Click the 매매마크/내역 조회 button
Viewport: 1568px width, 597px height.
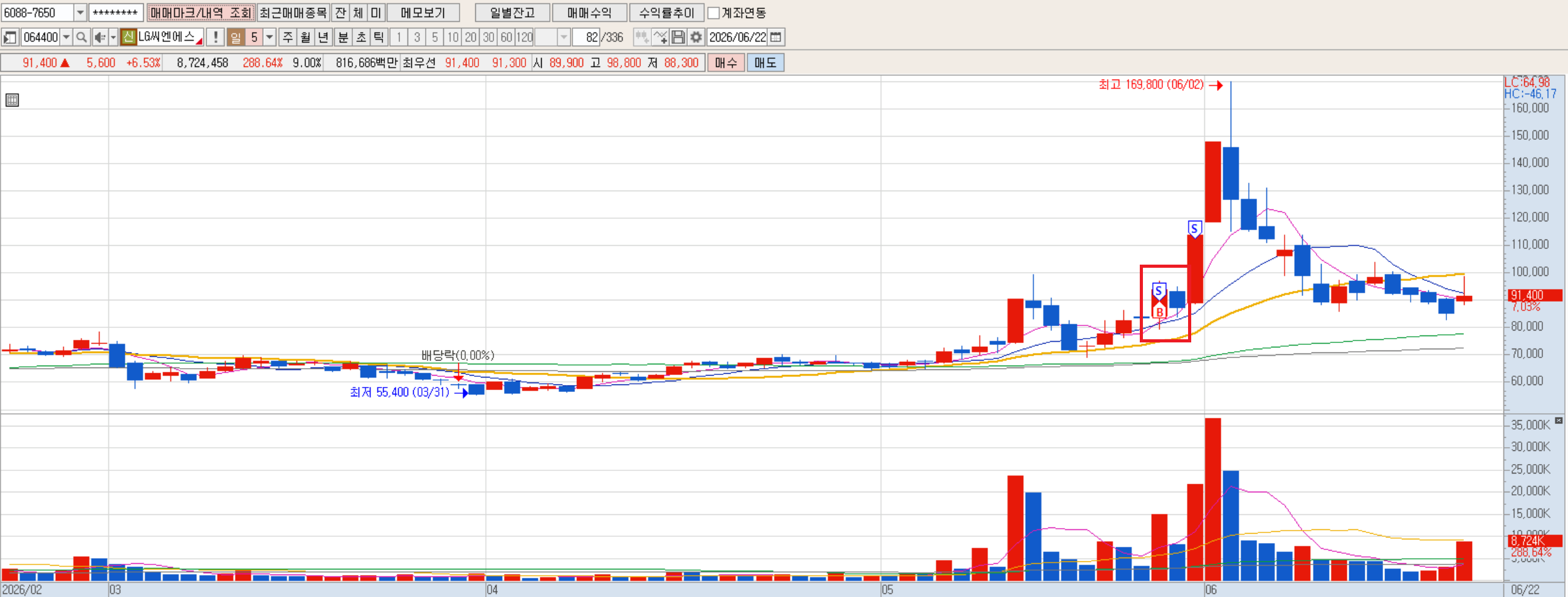201,13
